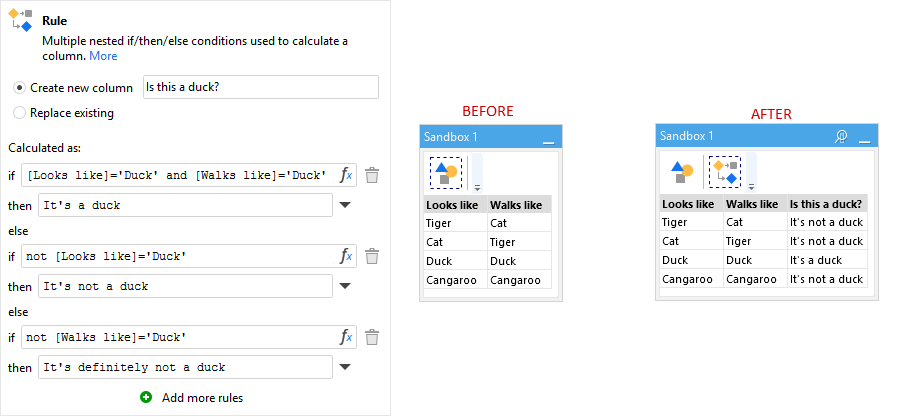
Task: Select the first shapes icon in AFTER sandbox
Action: tap(682, 172)
